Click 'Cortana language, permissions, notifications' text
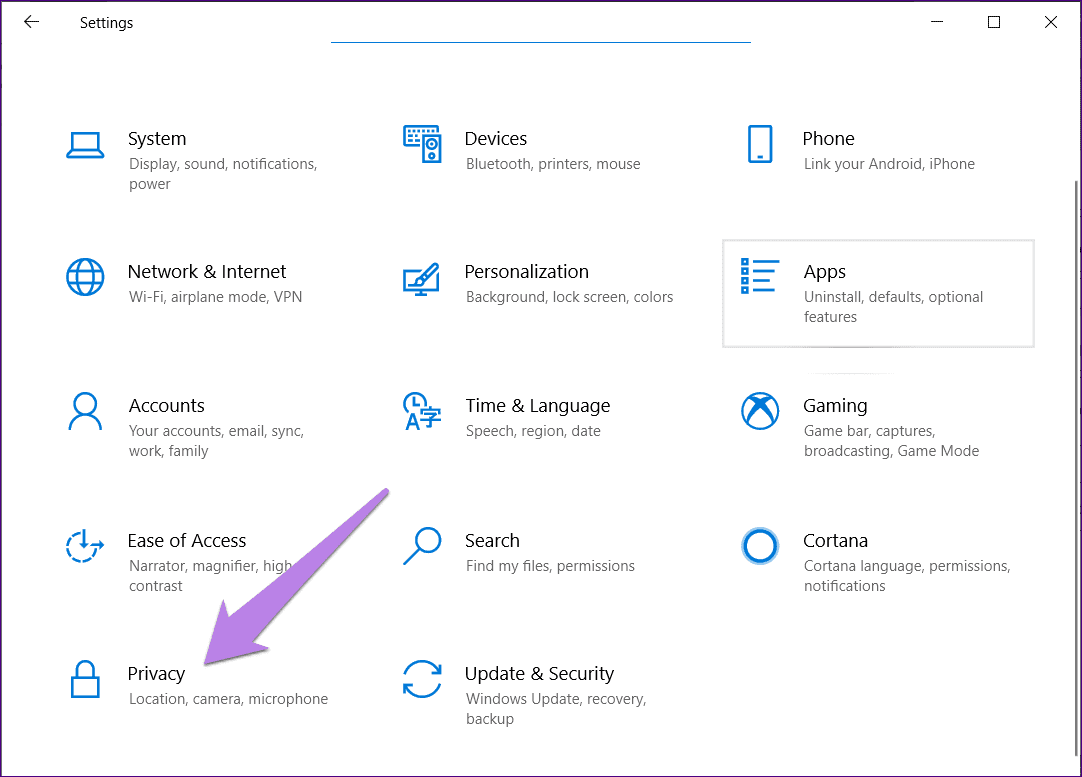Image resolution: width=1082 pixels, height=777 pixels. coord(907,576)
